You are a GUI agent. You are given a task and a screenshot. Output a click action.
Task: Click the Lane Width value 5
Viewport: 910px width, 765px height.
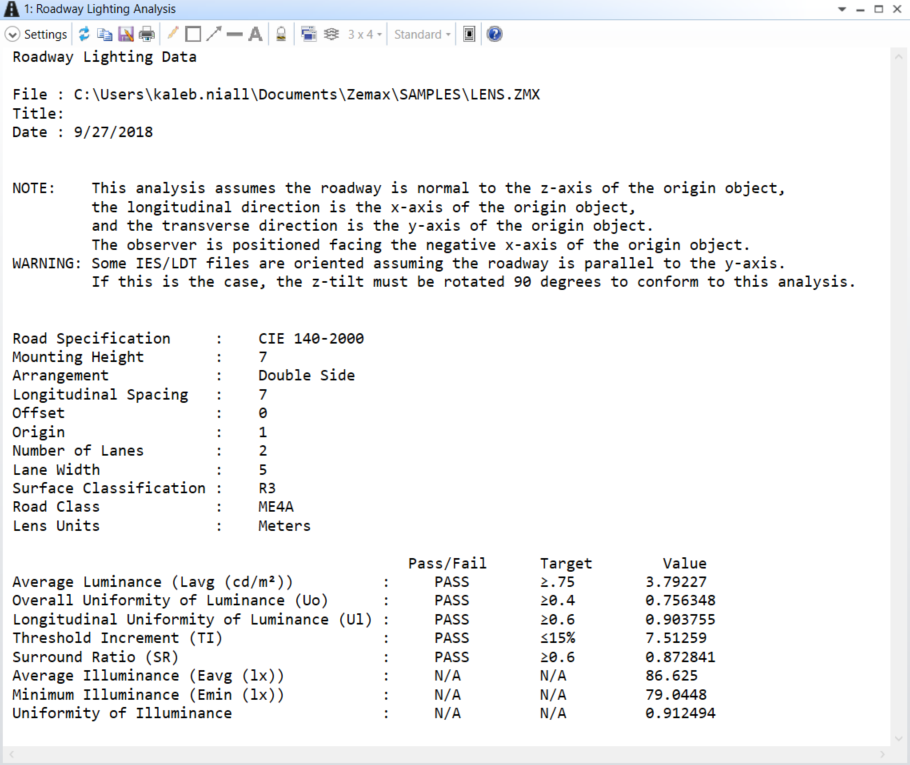click(x=263, y=470)
